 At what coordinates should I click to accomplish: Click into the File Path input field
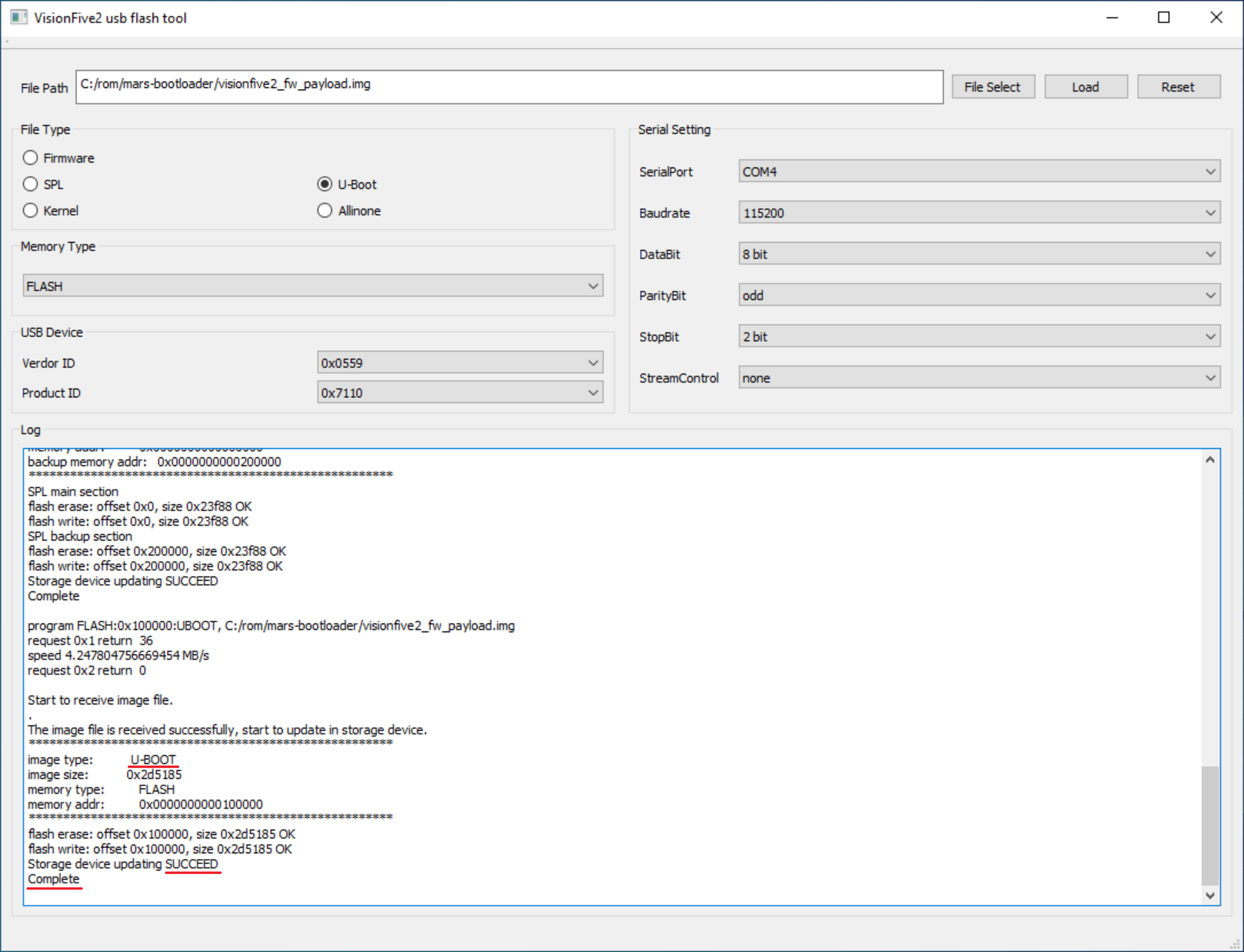509,87
